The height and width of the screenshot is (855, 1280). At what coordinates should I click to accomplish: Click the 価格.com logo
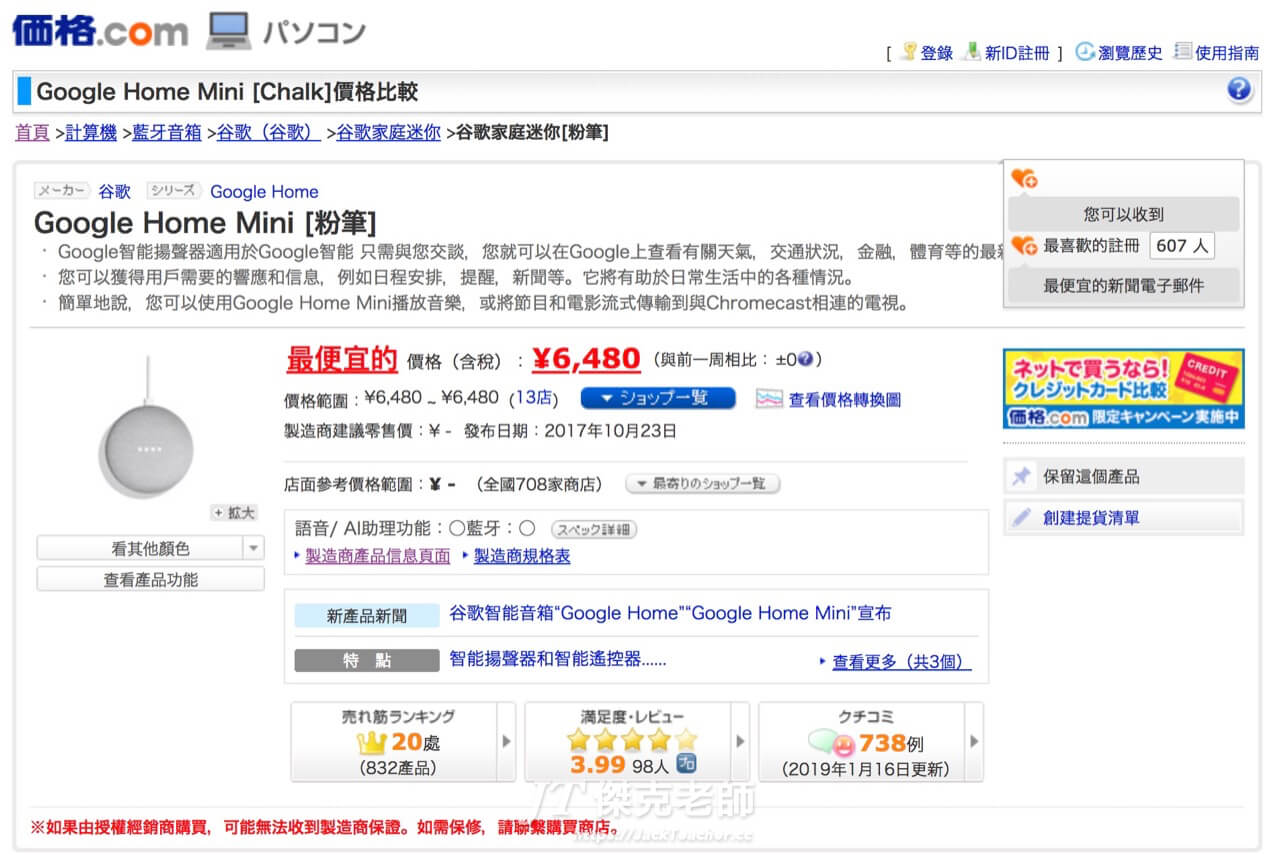click(100, 30)
